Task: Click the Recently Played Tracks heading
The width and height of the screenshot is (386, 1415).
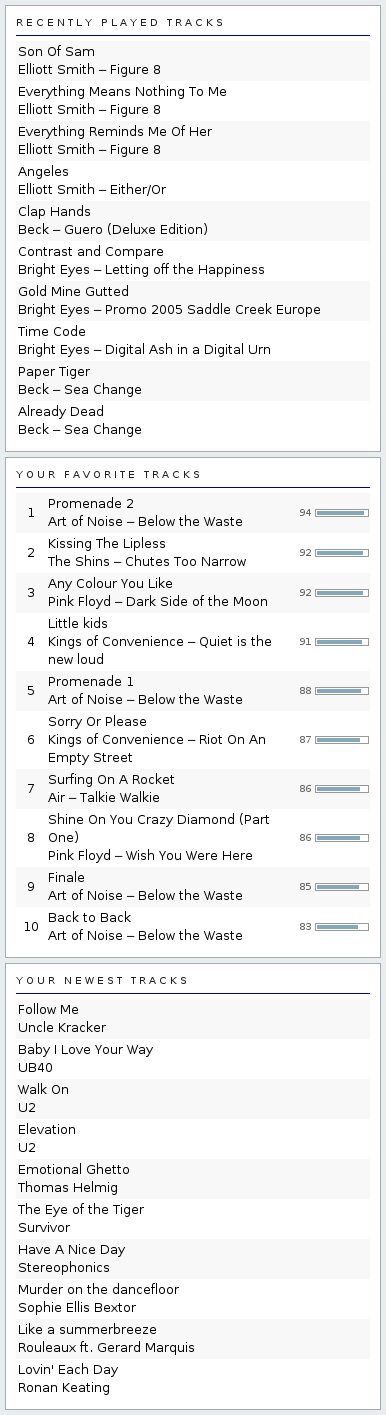Action: [x=120, y=22]
